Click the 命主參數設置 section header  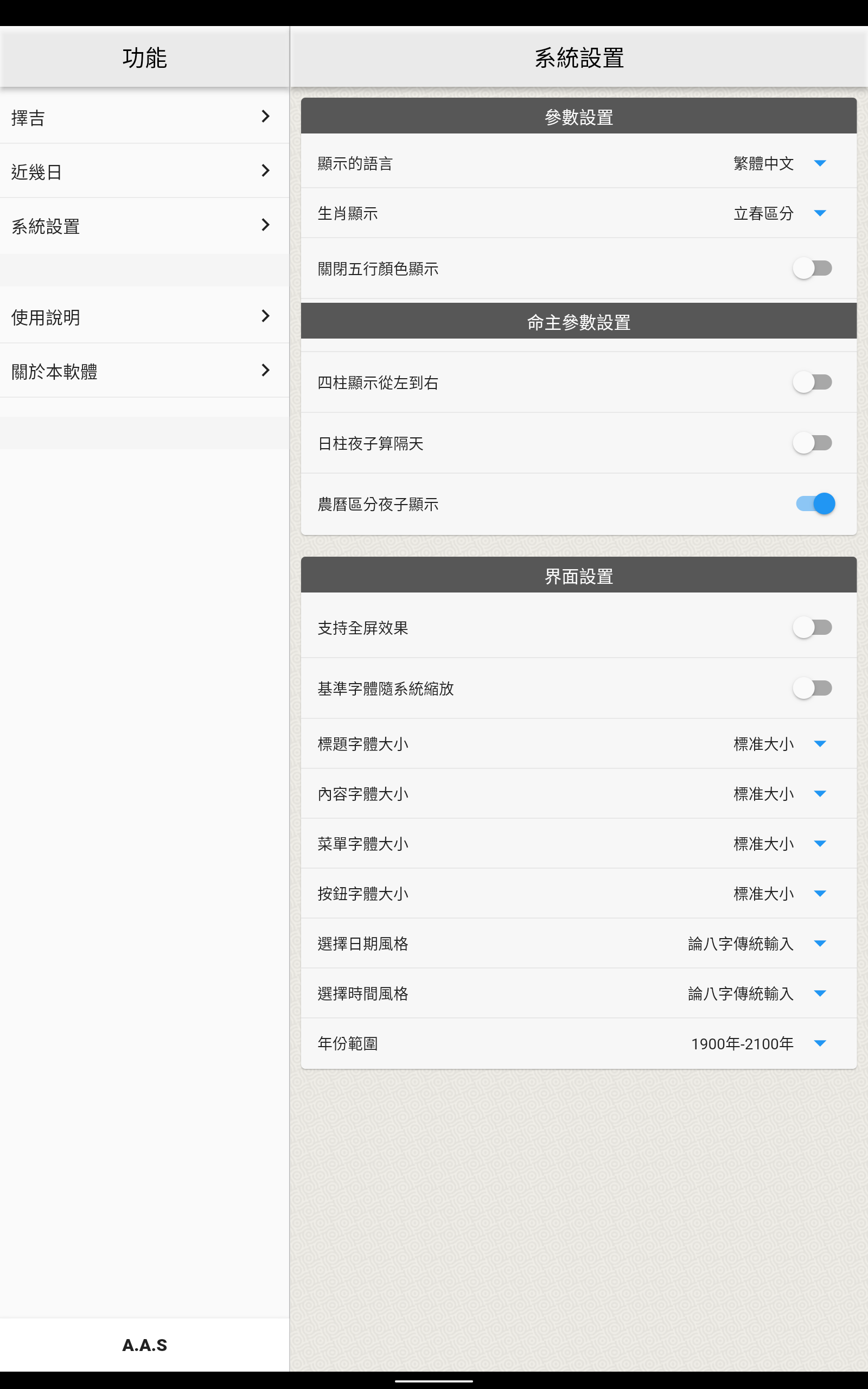point(579,321)
